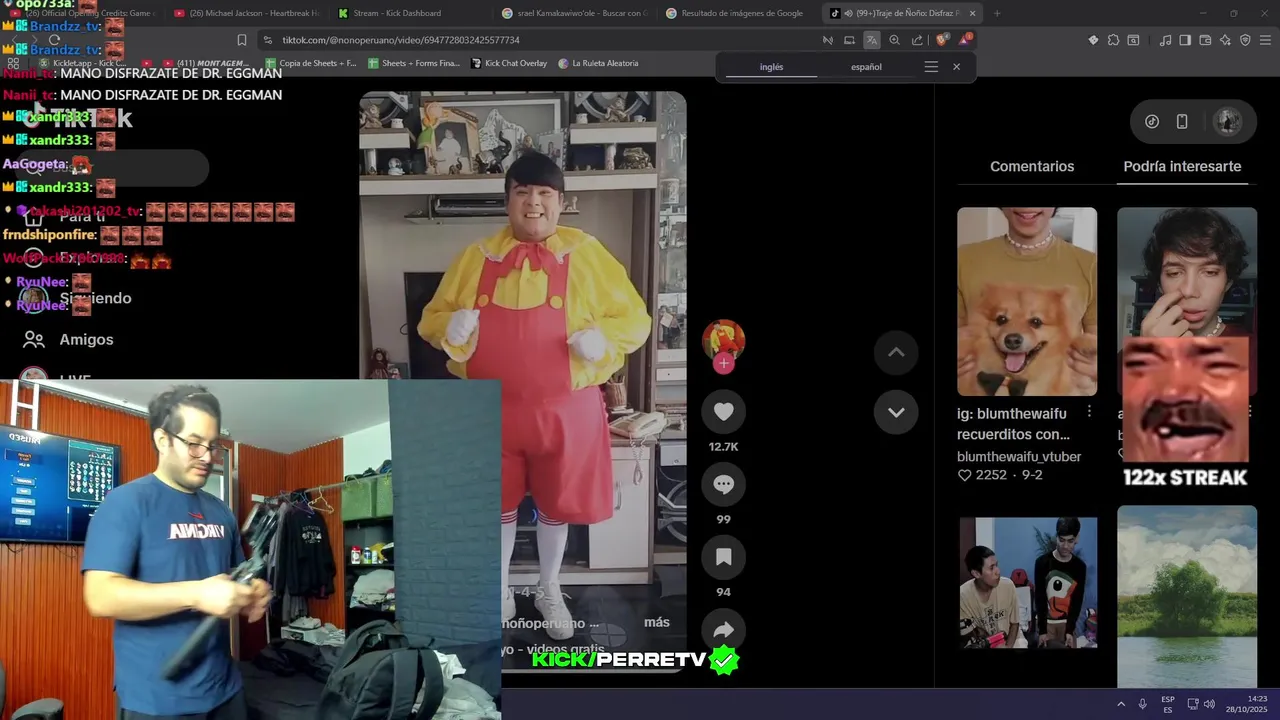This screenshot has width=1280, height=720.
Task: Click the phone app icon top right
Action: click(x=1182, y=121)
